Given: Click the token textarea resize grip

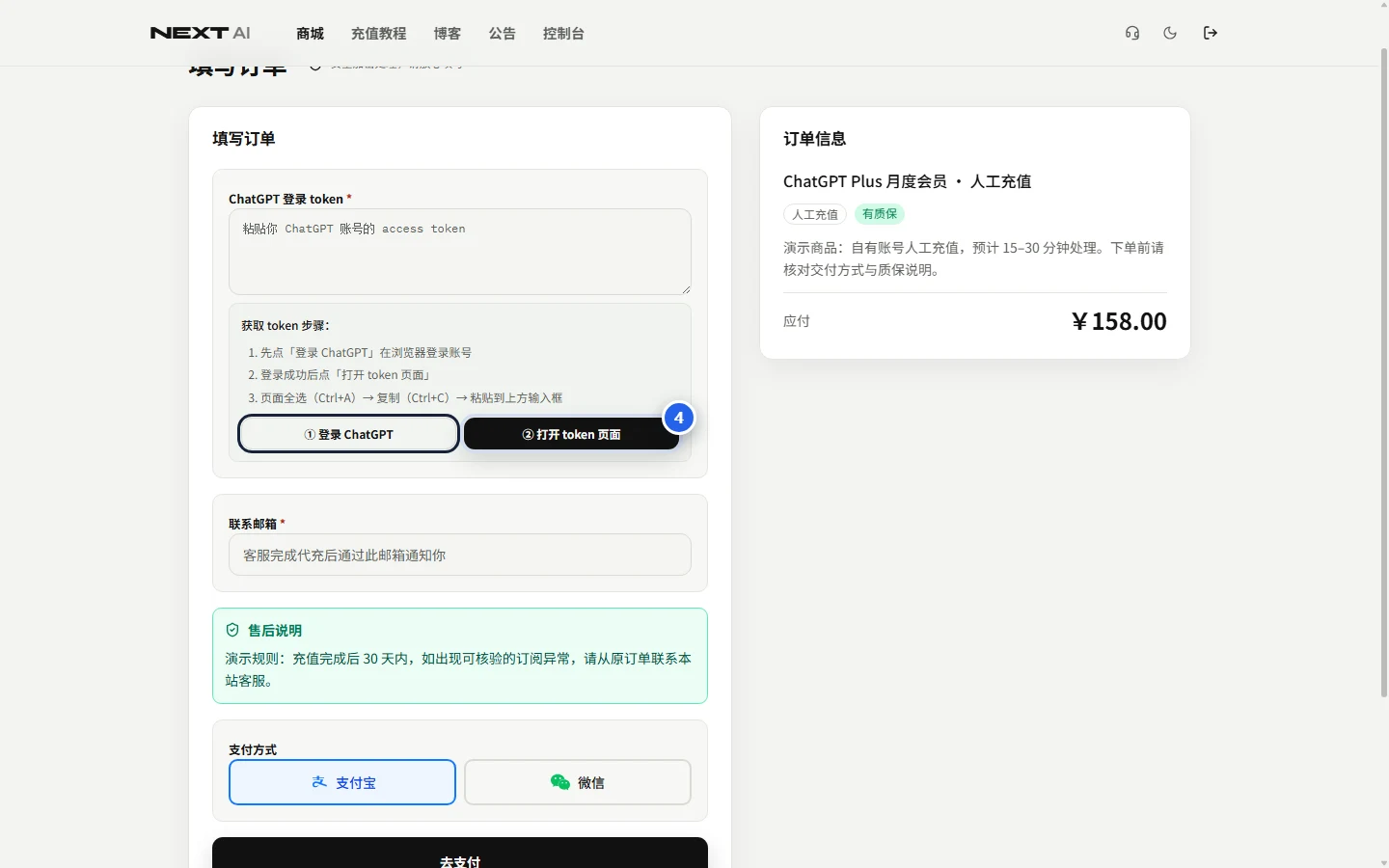Looking at the screenshot, I should pos(686,288).
